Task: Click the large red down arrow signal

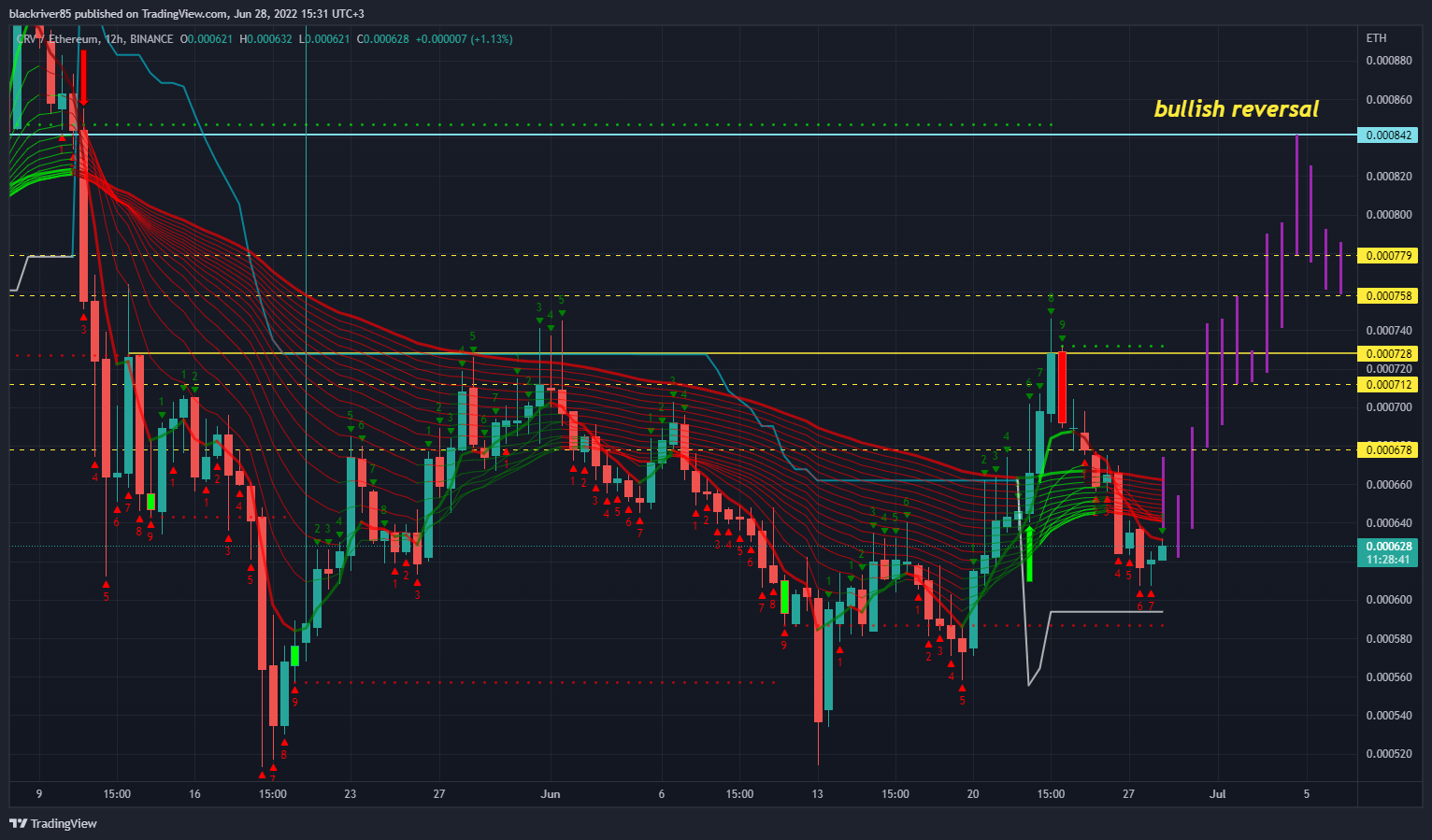Action: coord(83,78)
